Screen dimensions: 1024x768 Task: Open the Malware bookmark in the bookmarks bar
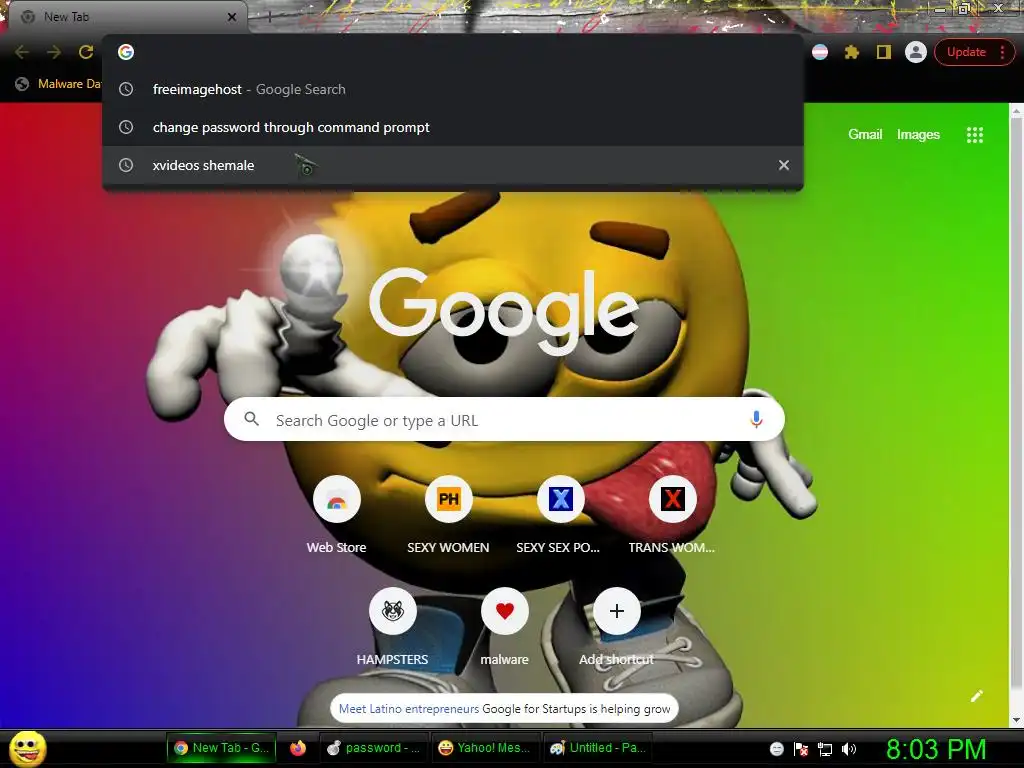(59, 84)
